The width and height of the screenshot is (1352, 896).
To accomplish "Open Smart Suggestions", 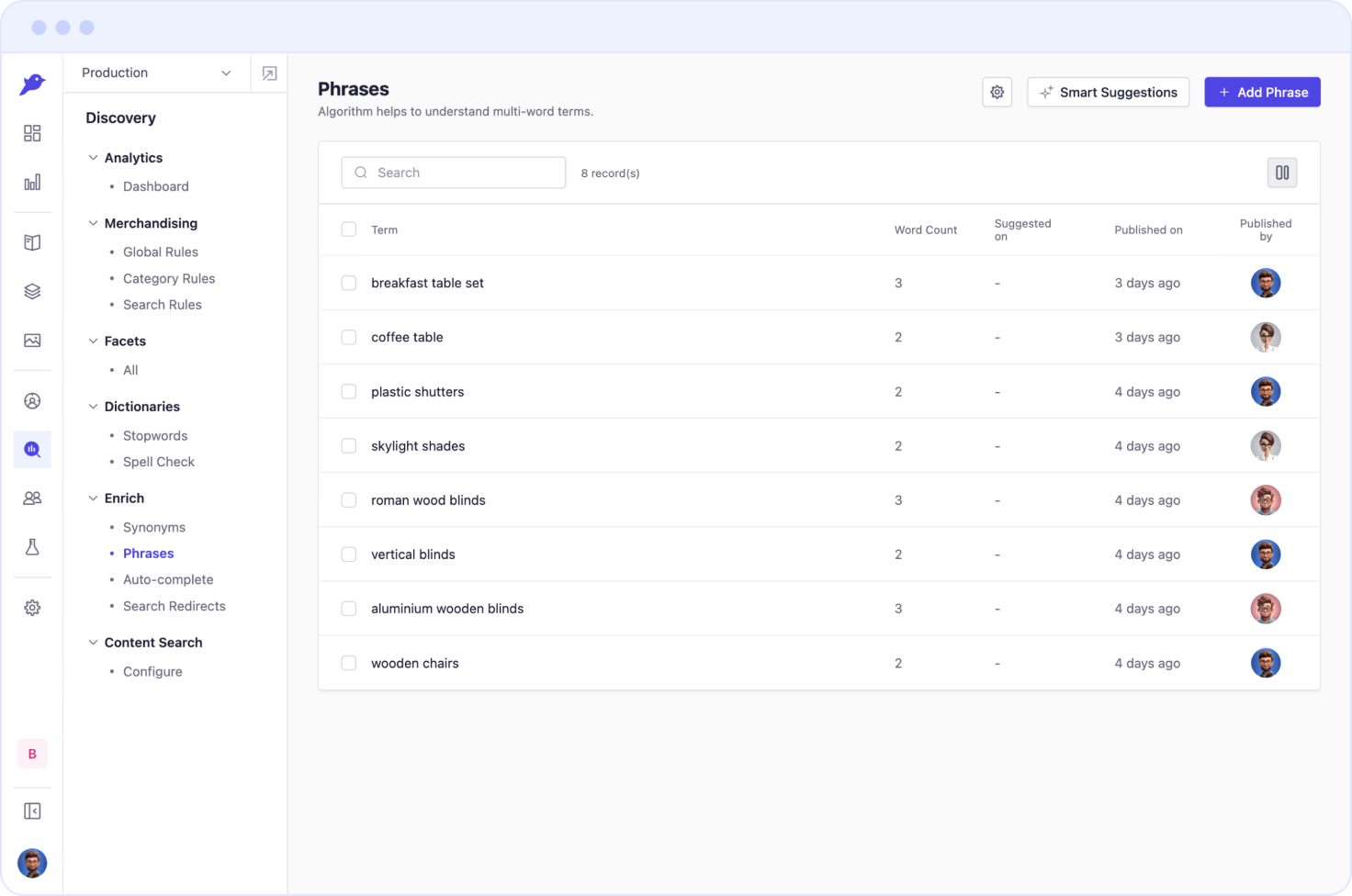I will 1108,92.
